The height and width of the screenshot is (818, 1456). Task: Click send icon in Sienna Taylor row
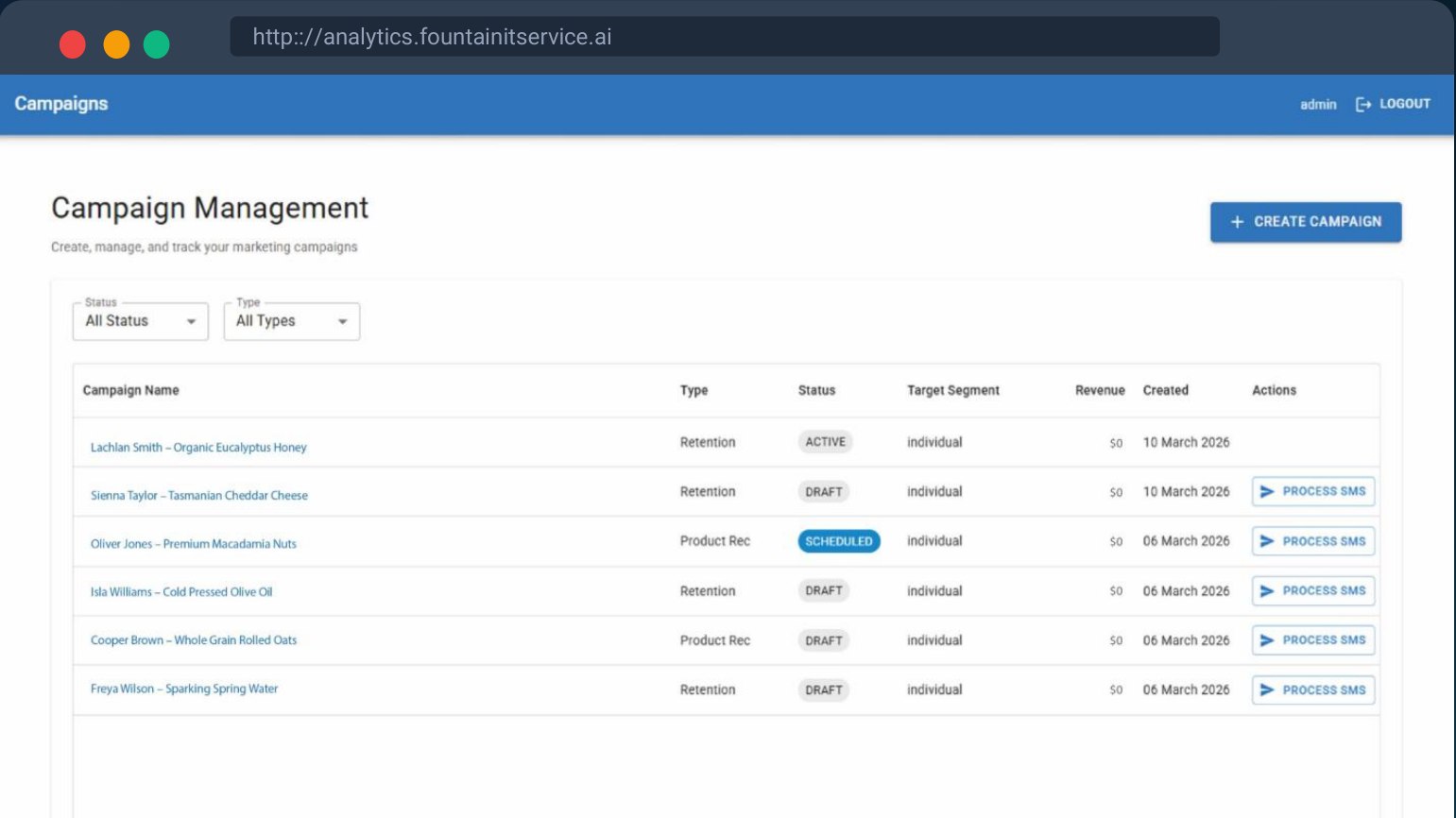(1267, 491)
